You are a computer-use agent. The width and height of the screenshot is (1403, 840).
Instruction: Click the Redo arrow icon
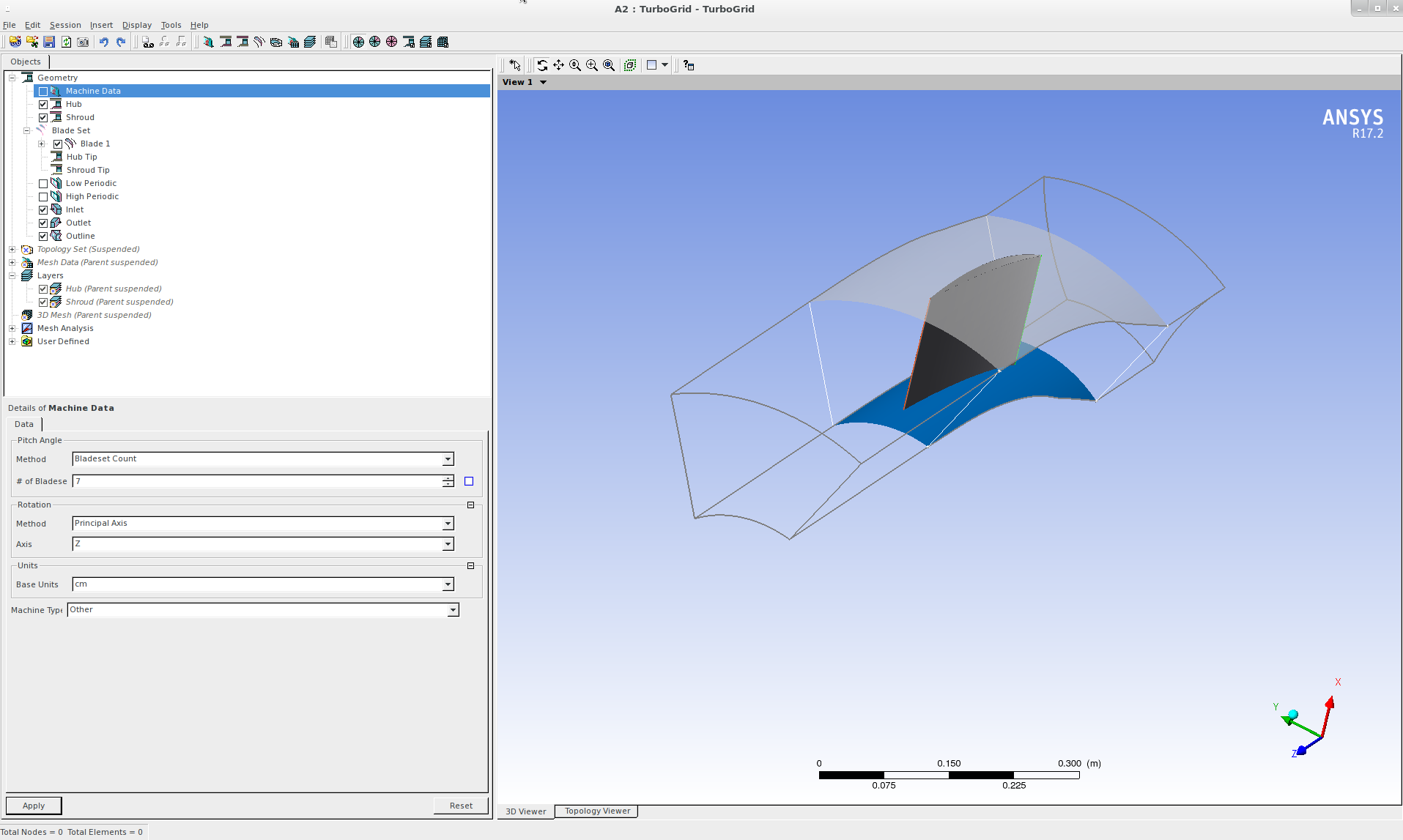121,42
